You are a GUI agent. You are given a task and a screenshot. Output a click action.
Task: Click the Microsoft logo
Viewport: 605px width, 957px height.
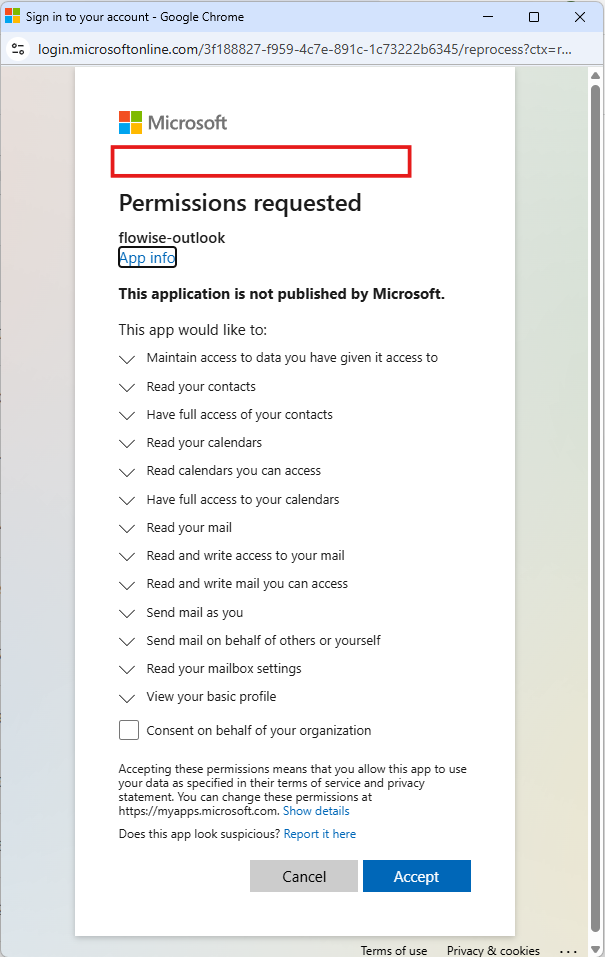(x=173, y=123)
